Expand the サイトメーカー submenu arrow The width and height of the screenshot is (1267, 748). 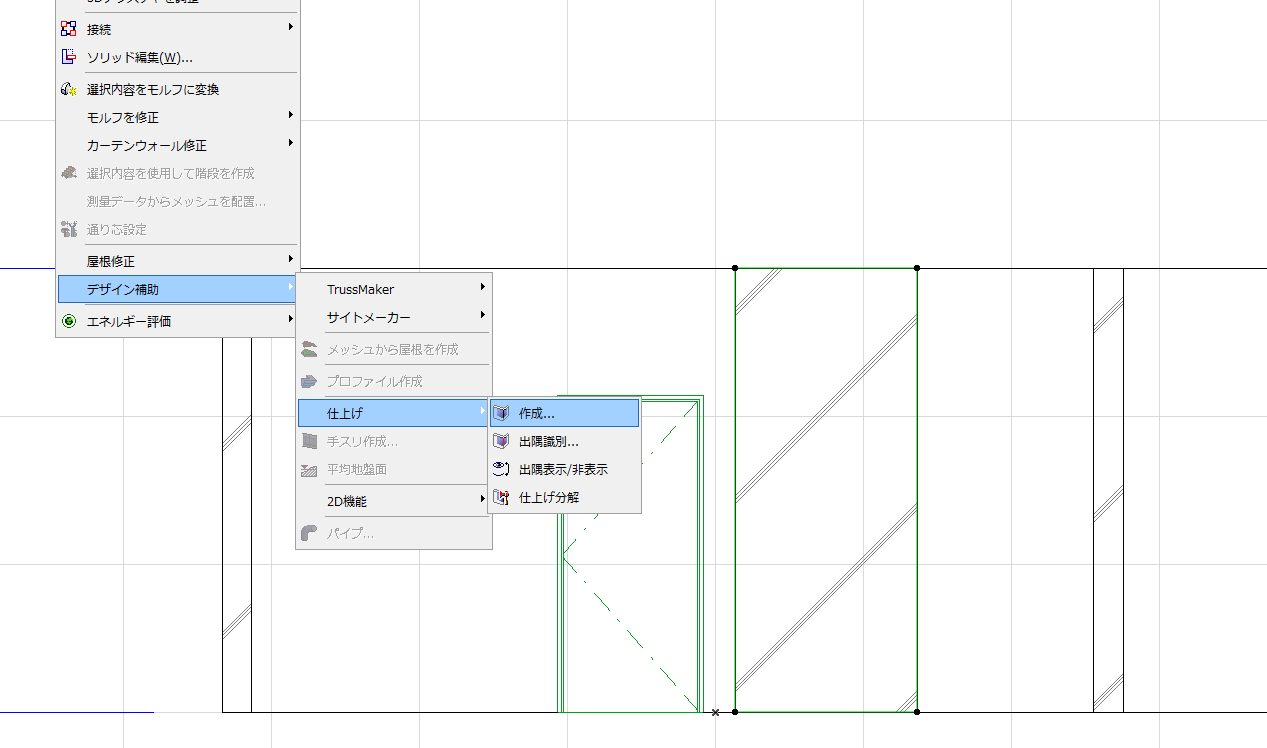pyautogui.click(x=482, y=315)
